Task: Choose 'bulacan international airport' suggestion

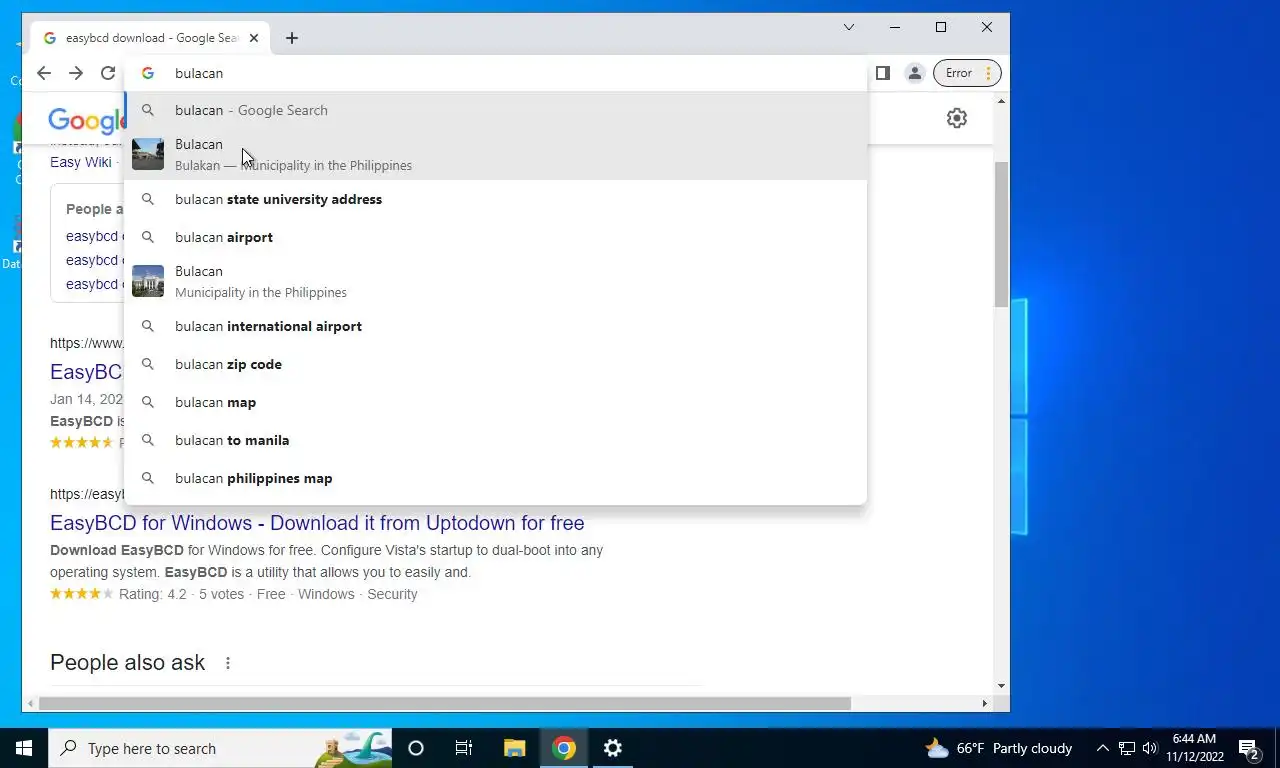Action: pos(496,326)
